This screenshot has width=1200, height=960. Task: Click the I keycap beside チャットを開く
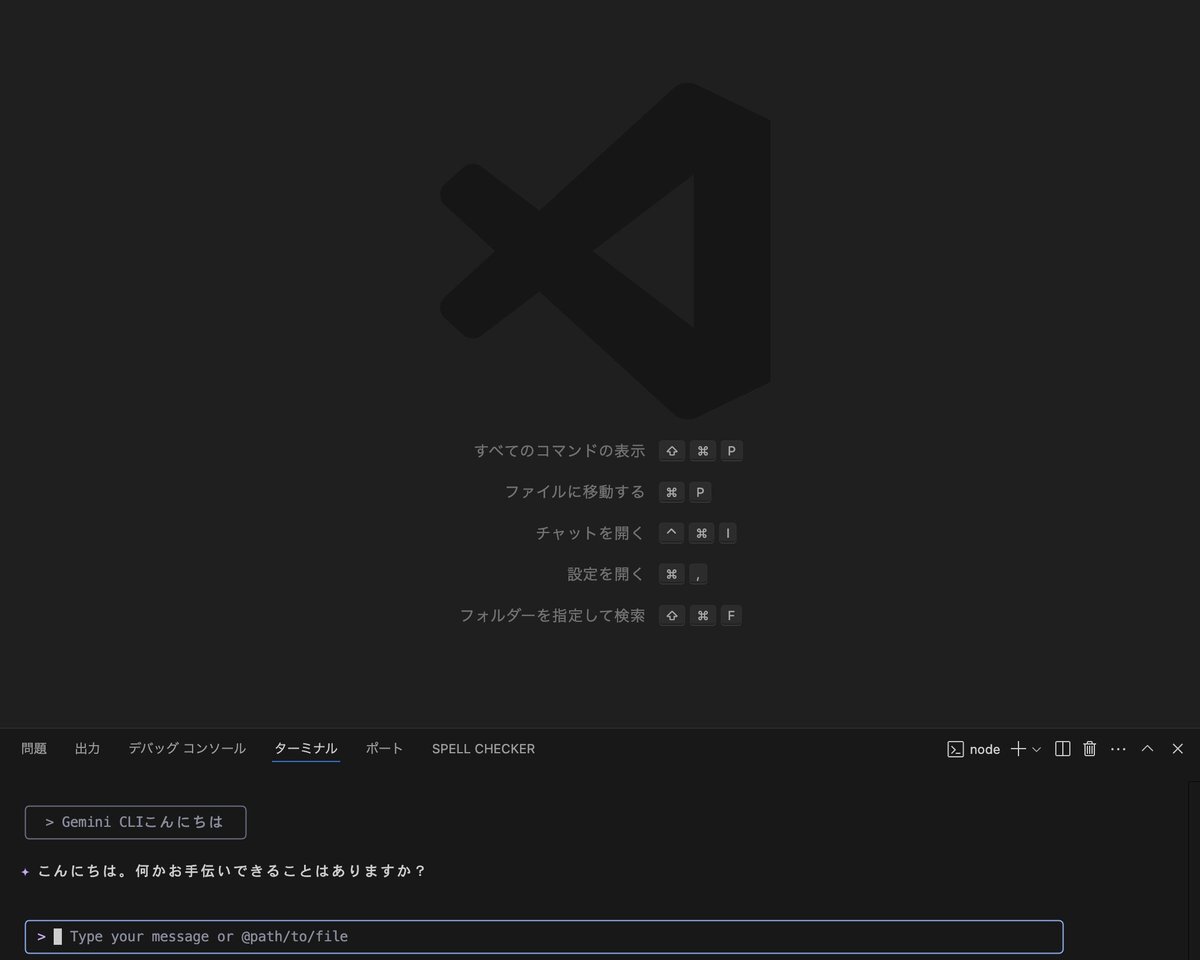(728, 533)
